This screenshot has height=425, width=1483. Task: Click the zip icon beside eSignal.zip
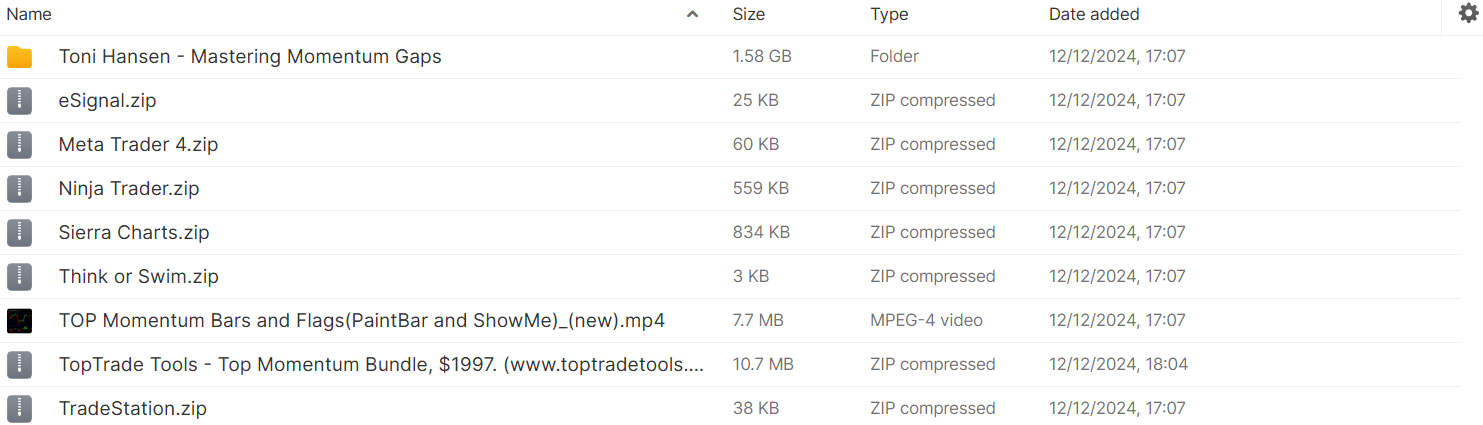coord(19,101)
